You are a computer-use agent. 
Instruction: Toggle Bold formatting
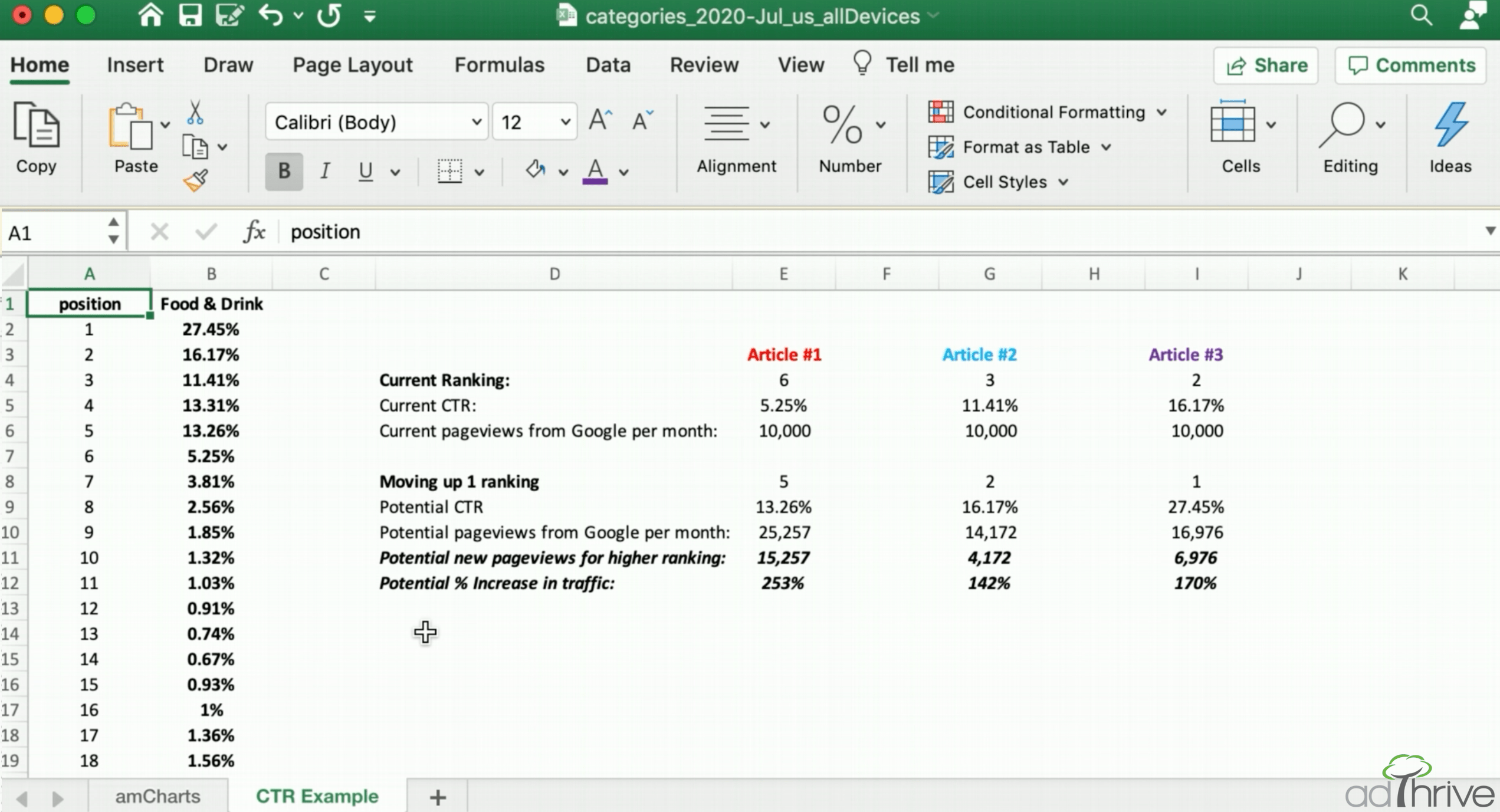pos(284,171)
